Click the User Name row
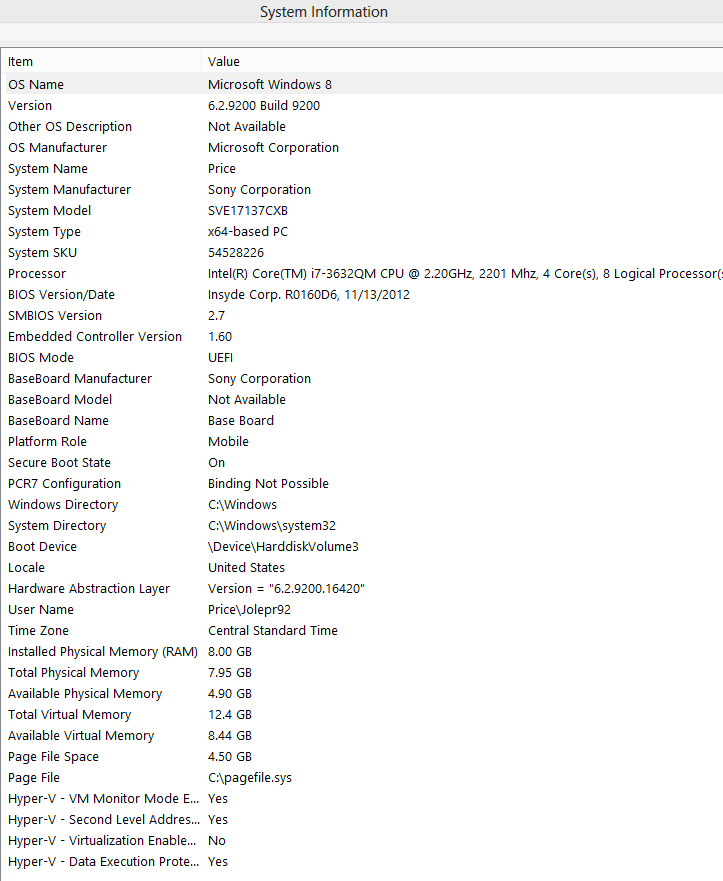The height and width of the screenshot is (881, 723). click(41, 610)
